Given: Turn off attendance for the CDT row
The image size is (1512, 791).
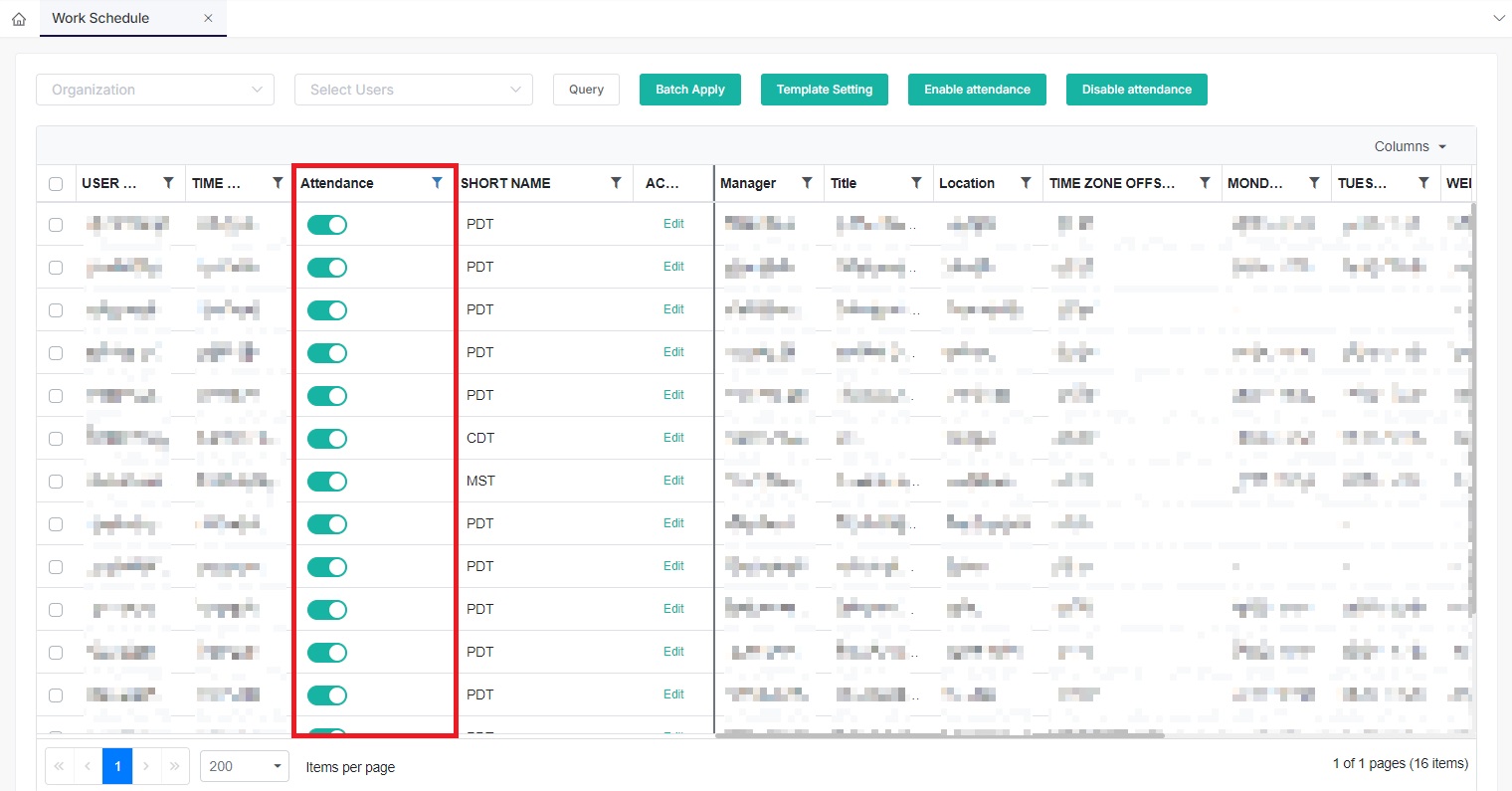Looking at the screenshot, I should pos(326,439).
